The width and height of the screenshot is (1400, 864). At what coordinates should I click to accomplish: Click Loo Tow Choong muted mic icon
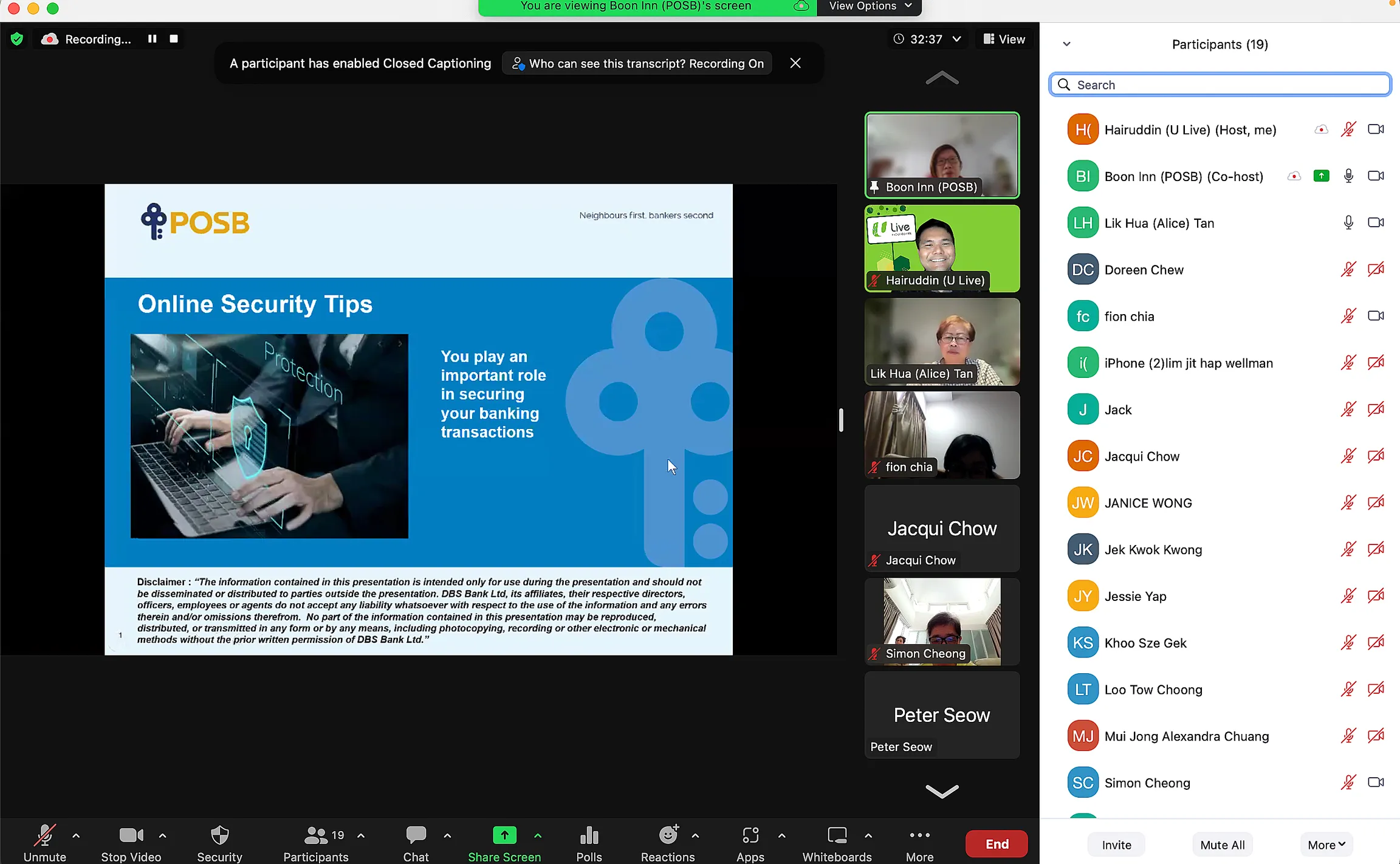tap(1348, 689)
